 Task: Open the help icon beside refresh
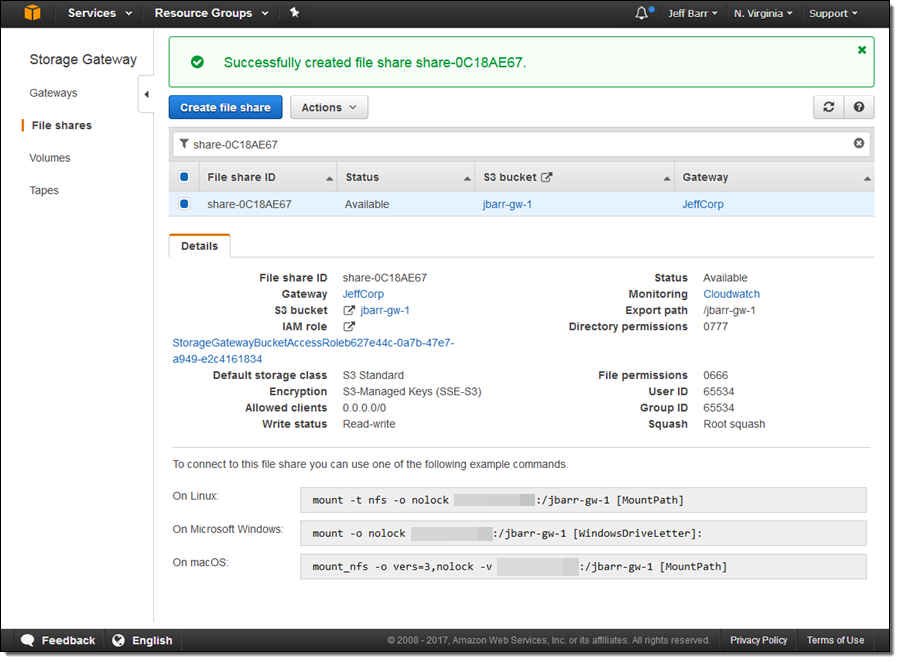[861, 107]
